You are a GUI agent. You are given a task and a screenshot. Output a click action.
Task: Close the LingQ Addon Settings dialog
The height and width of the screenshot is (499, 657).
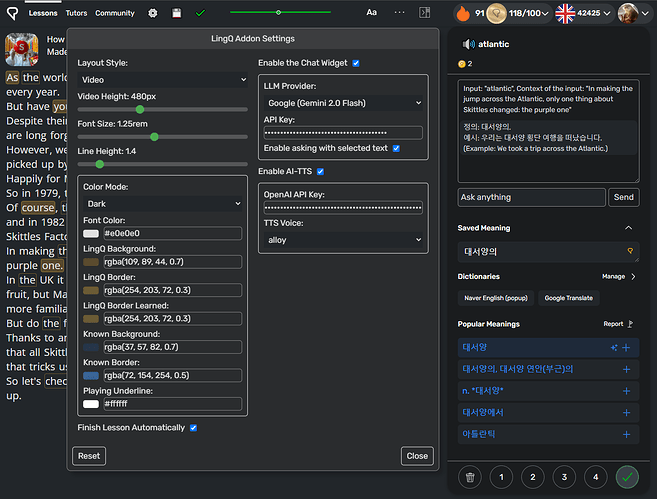tap(417, 456)
